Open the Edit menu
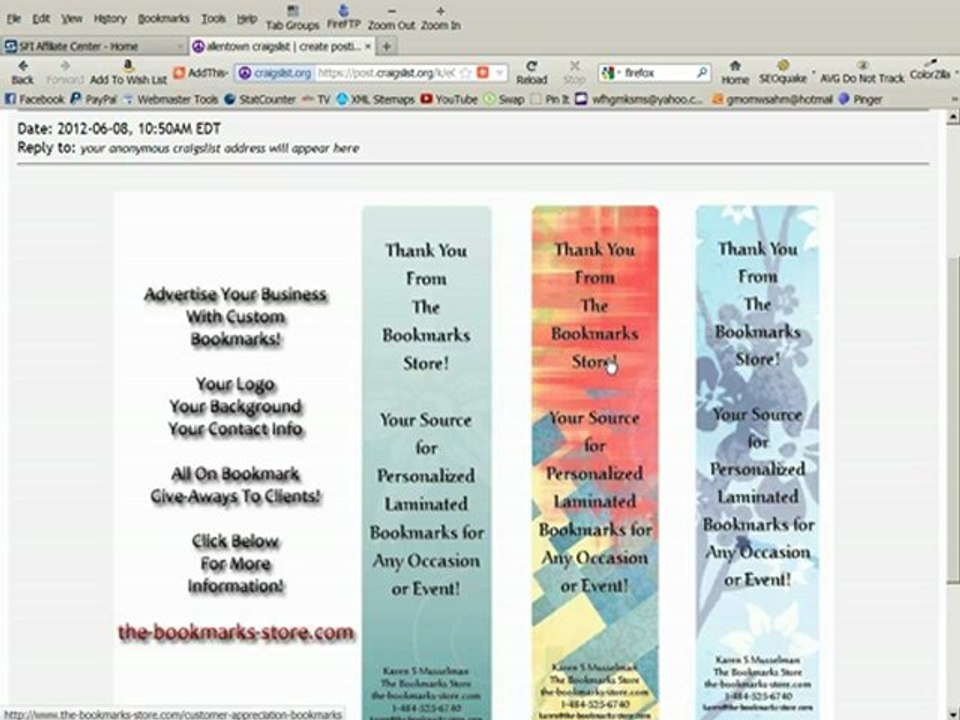Image resolution: width=960 pixels, height=720 pixels. tap(41, 19)
